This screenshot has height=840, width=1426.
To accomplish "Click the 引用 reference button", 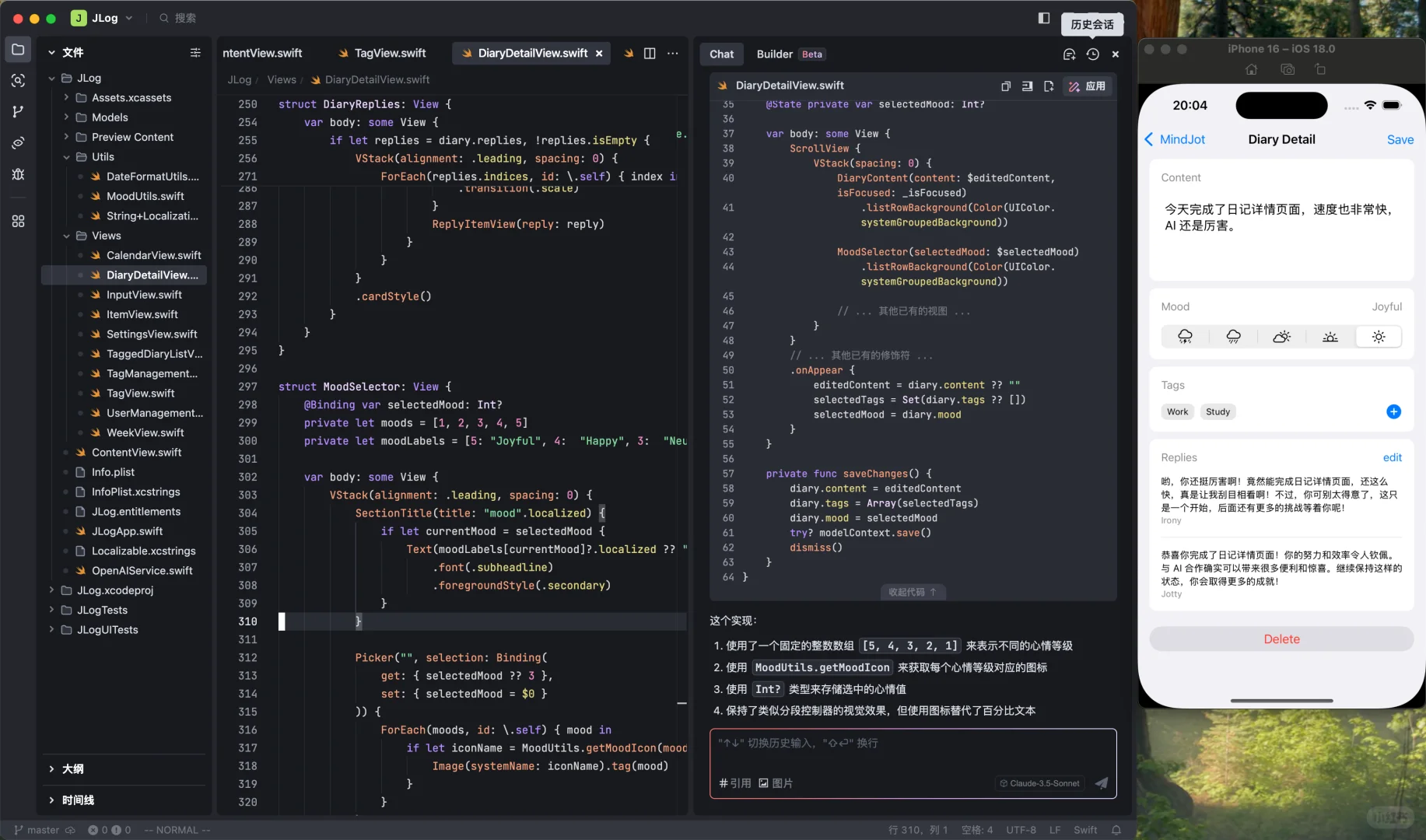I will 735,783.
